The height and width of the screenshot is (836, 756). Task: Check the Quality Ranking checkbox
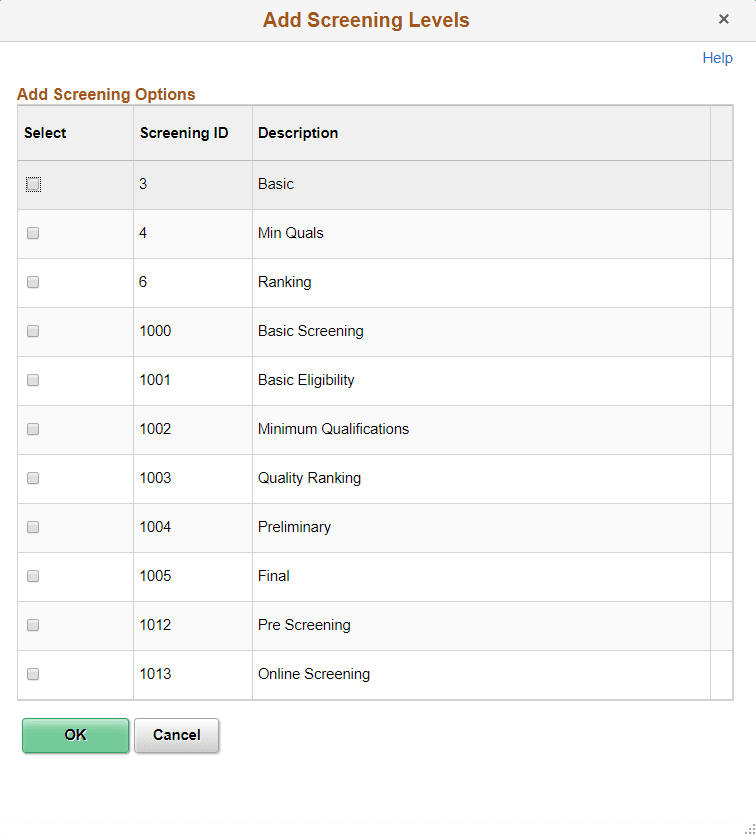coord(33,478)
